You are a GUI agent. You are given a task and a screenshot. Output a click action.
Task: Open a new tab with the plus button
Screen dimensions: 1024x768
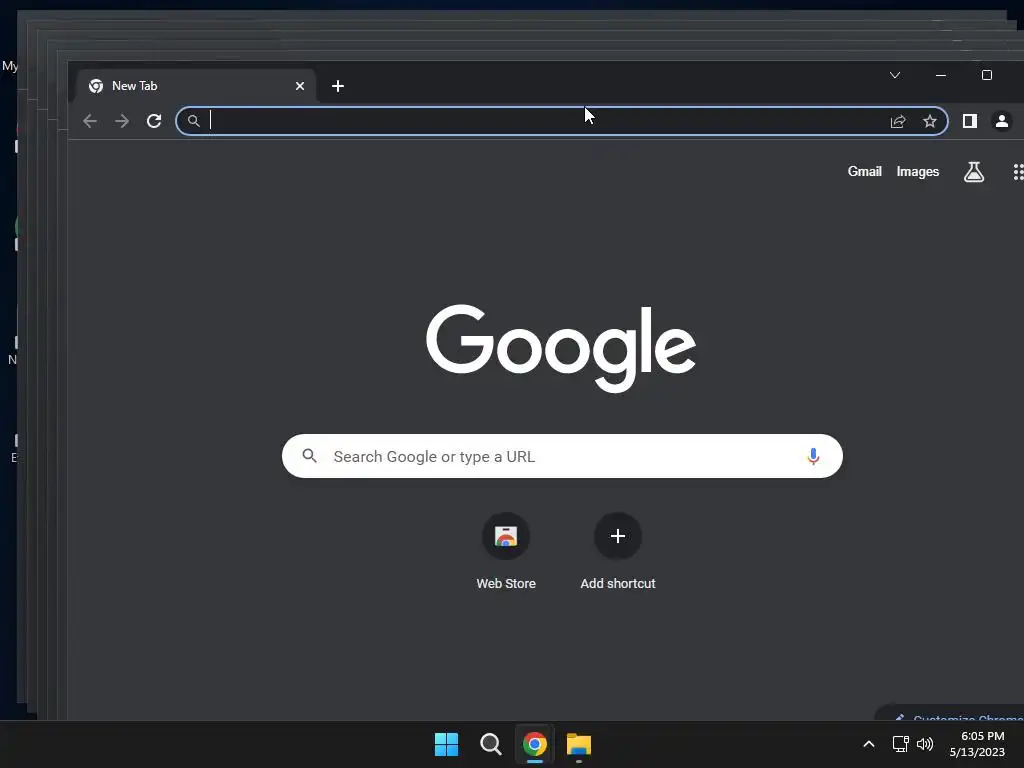coord(338,86)
